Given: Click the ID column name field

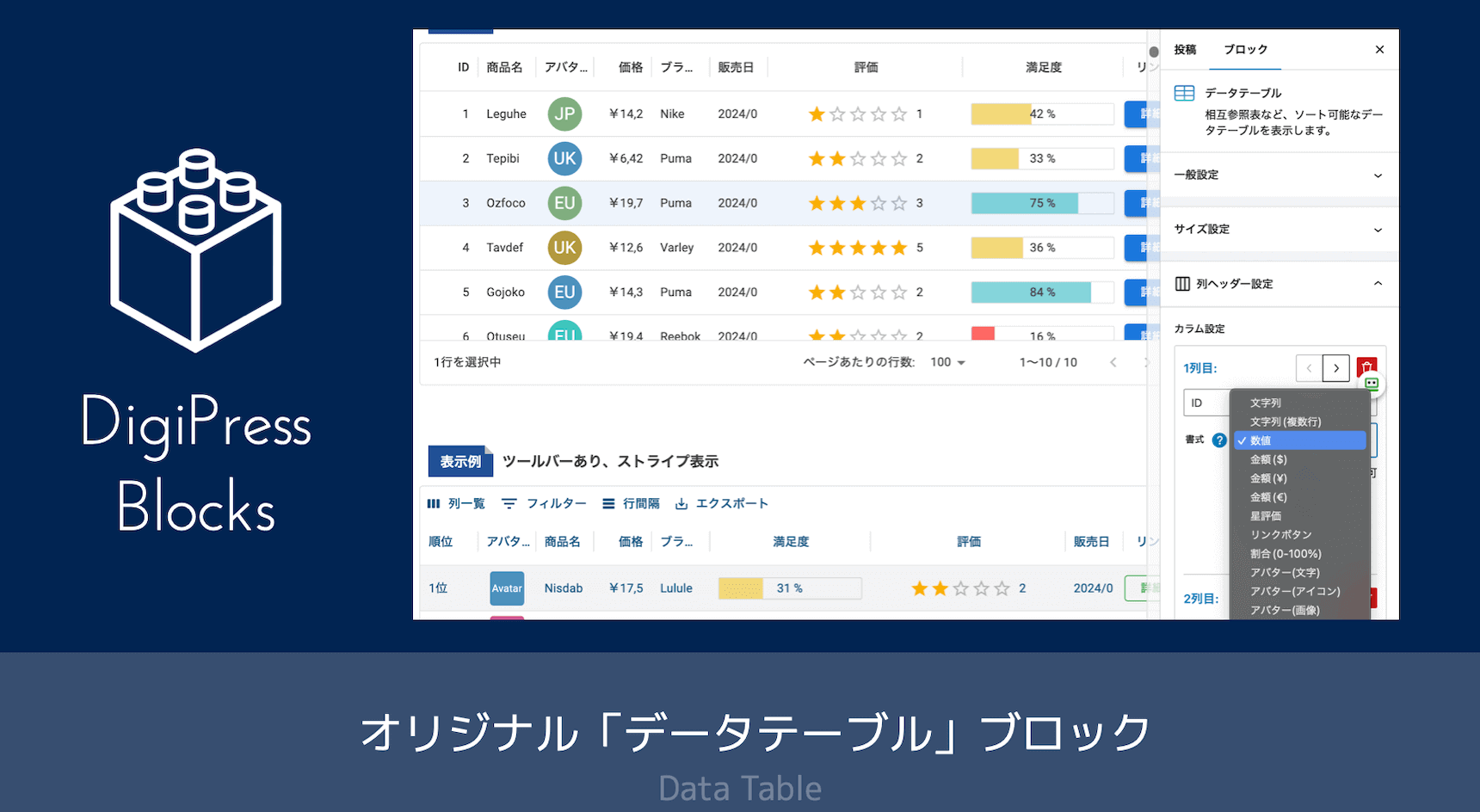Looking at the screenshot, I should click(x=1206, y=403).
